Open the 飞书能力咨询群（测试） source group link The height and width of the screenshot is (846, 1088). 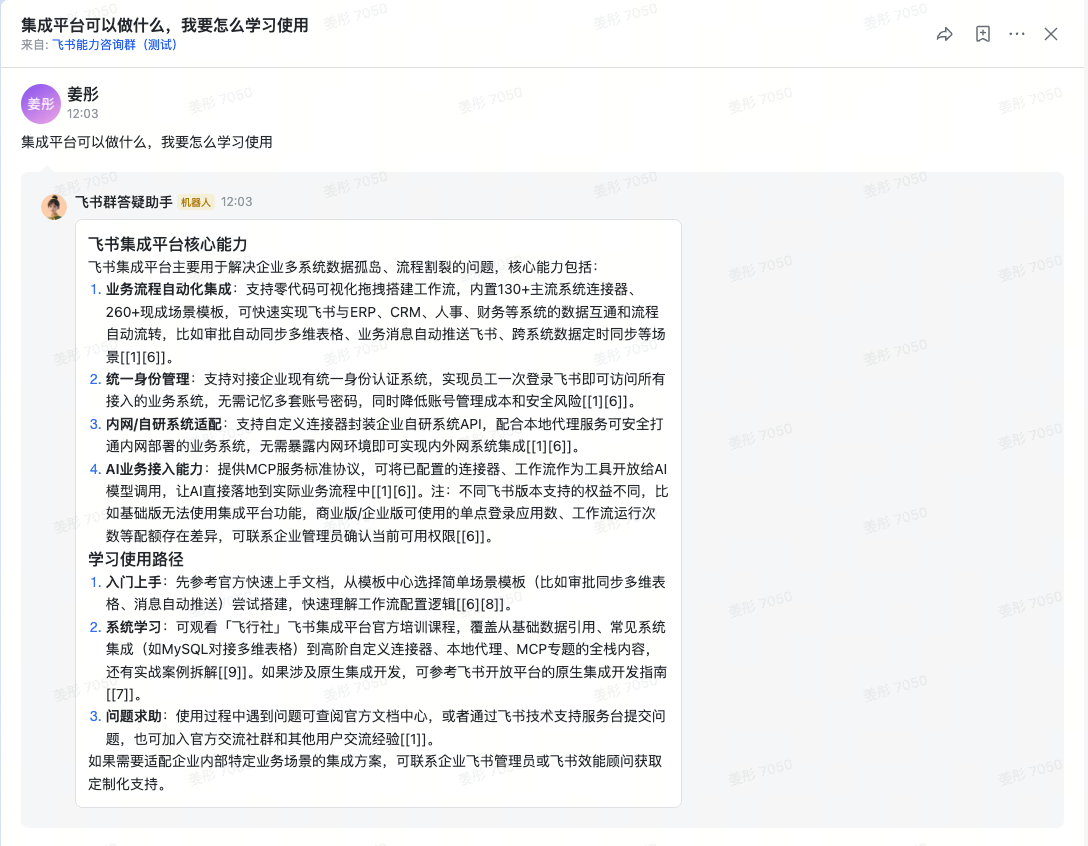pyautogui.click(x=114, y=45)
